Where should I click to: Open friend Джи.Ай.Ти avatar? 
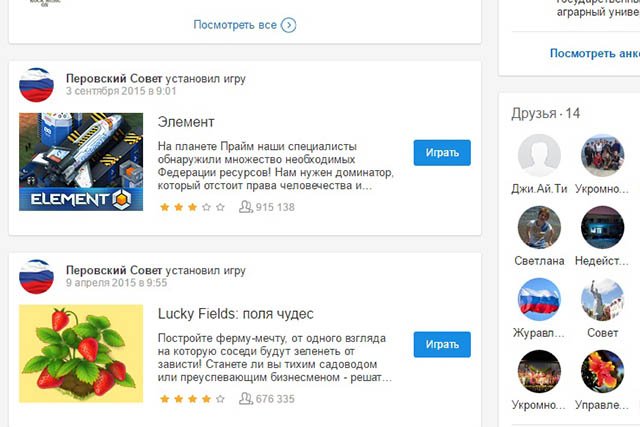point(539,155)
